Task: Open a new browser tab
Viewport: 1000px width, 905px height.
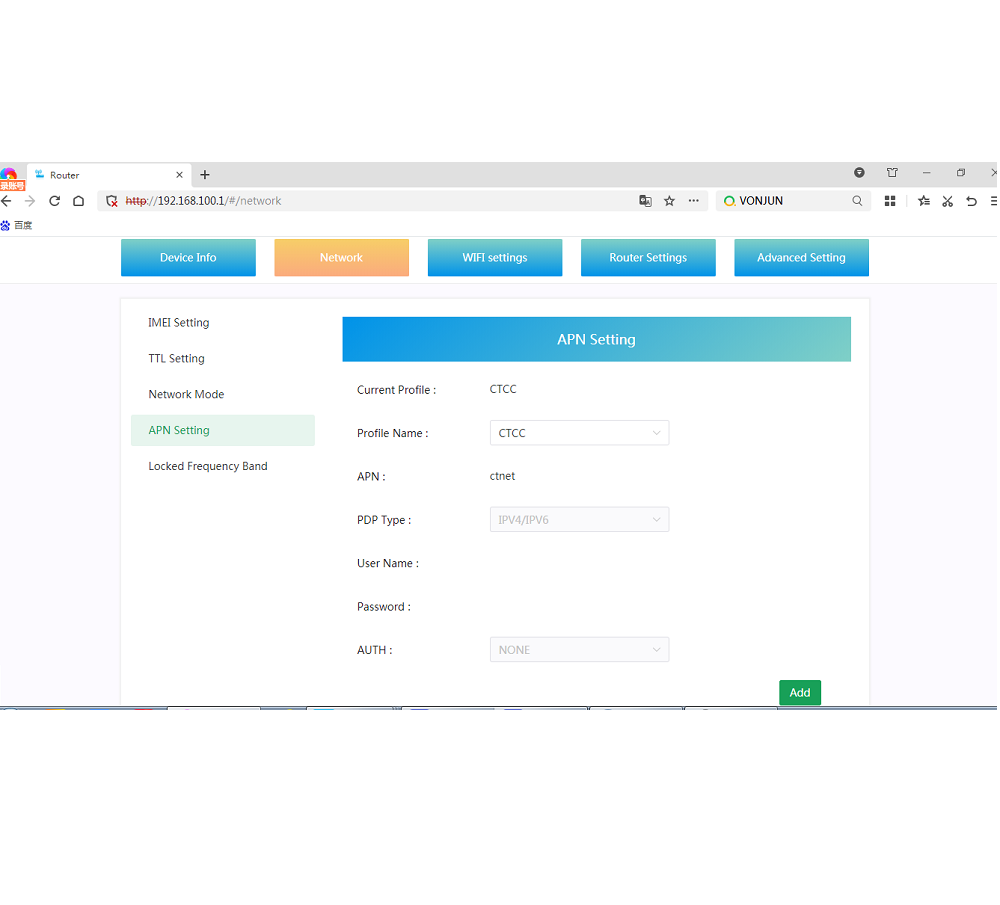Action: 205,175
